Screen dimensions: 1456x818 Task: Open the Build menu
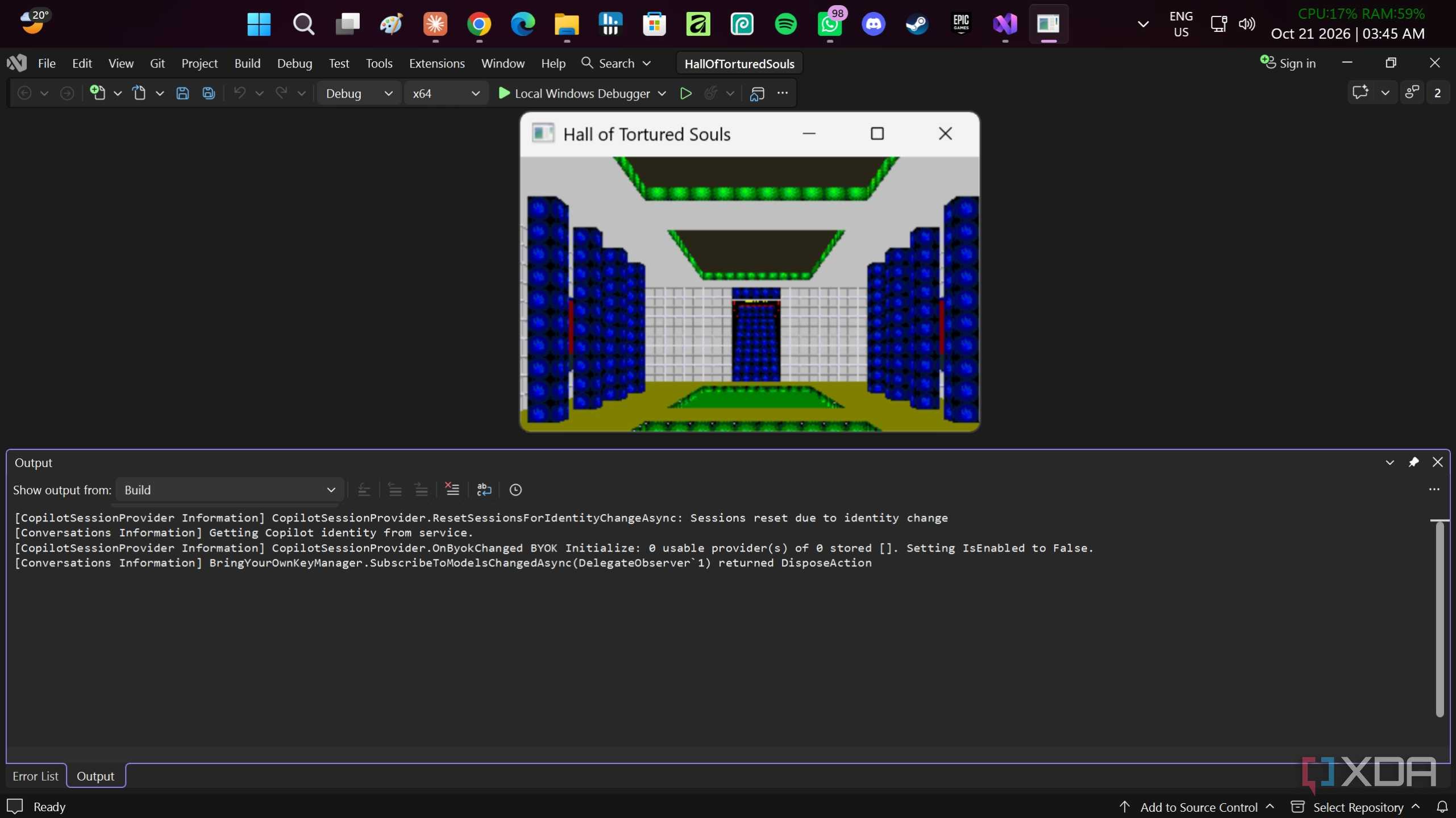247,63
